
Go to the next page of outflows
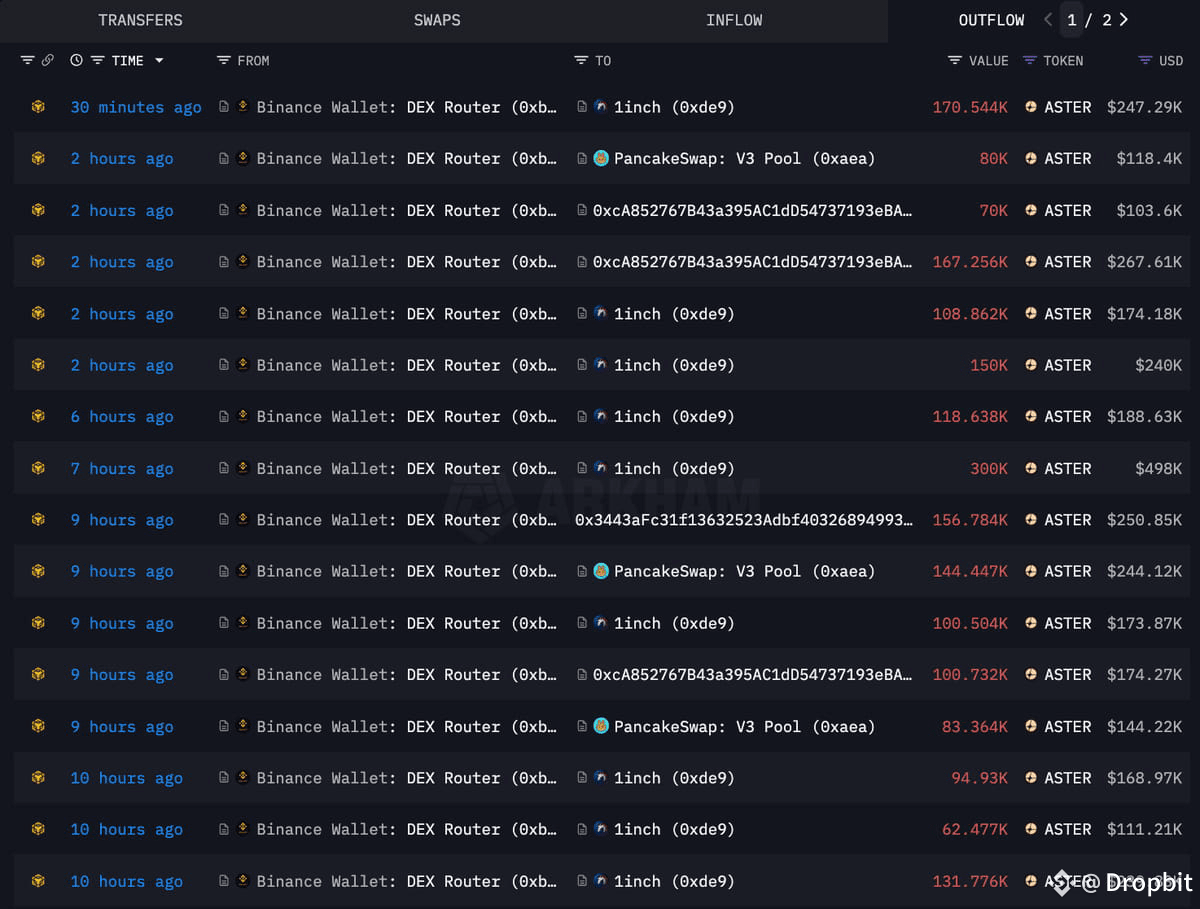(1124, 20)
